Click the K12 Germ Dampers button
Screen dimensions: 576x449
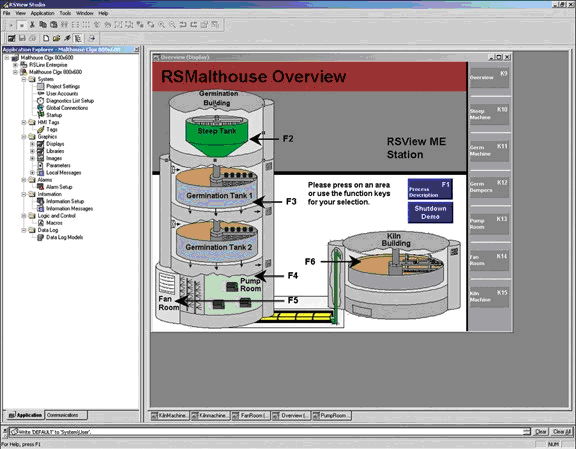pyautogui.click(x=489, y=187)
